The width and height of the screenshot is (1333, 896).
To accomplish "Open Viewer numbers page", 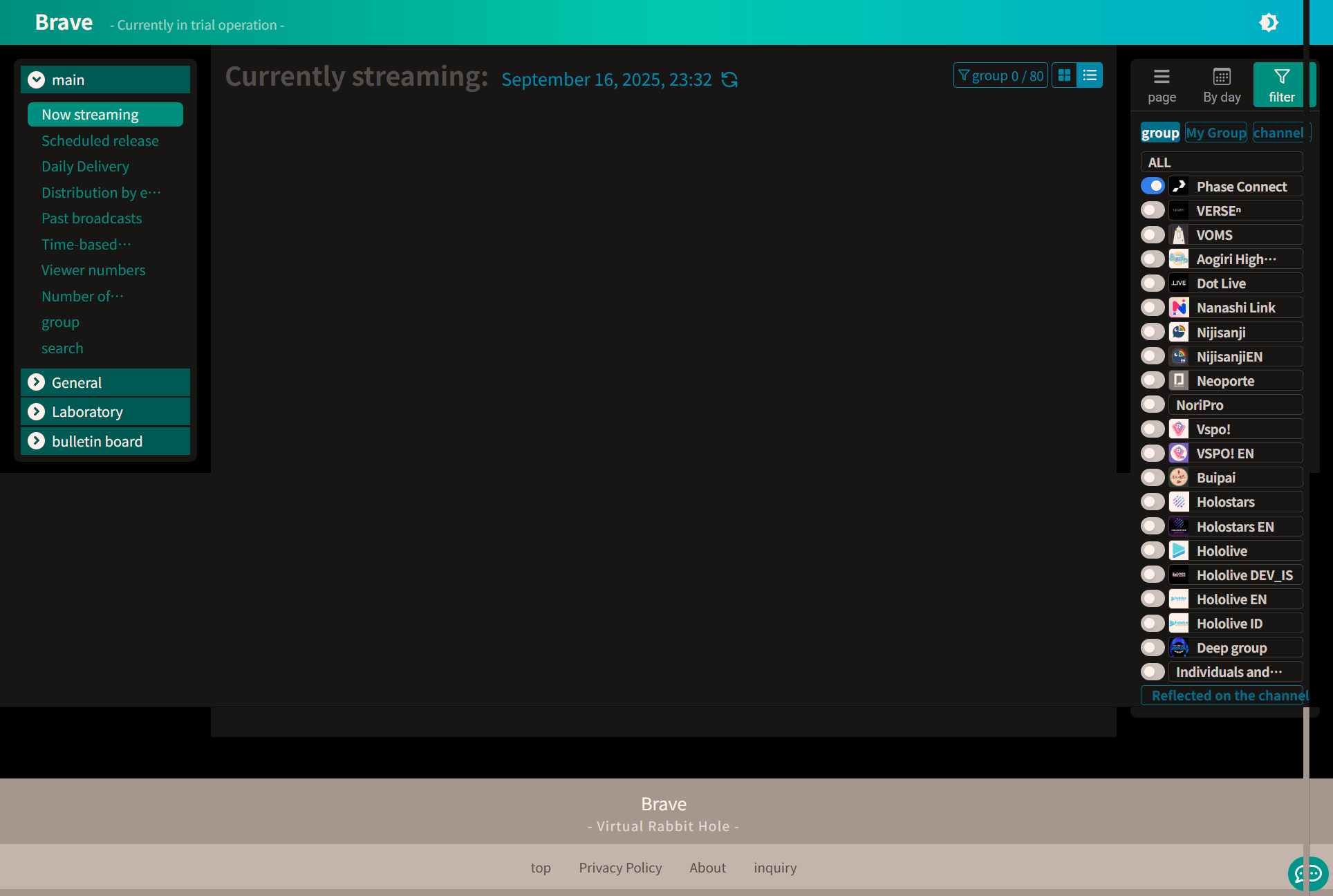I will click(x=93, y=270).
